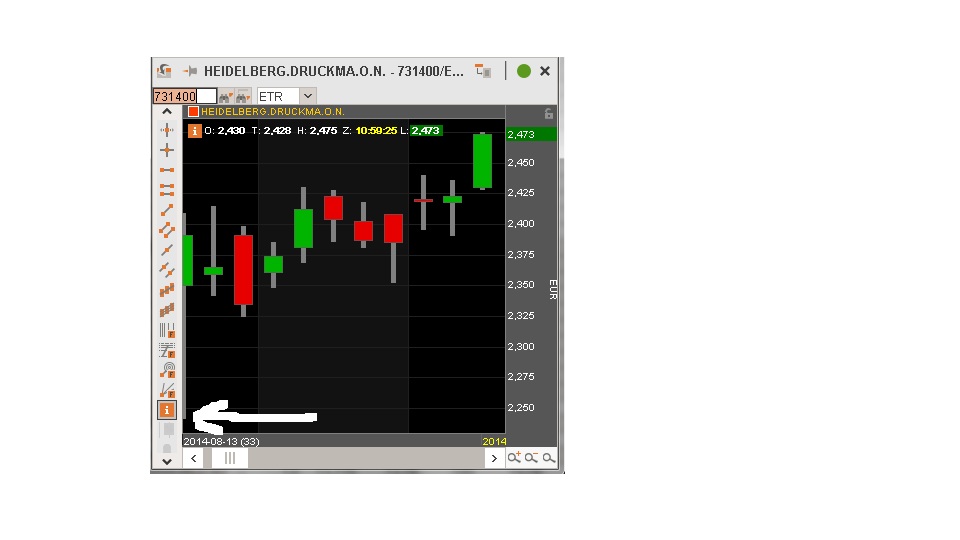Select Fibonacci retracement tool
The width and height of the screenshot is (960, 540).
(167, 350)
